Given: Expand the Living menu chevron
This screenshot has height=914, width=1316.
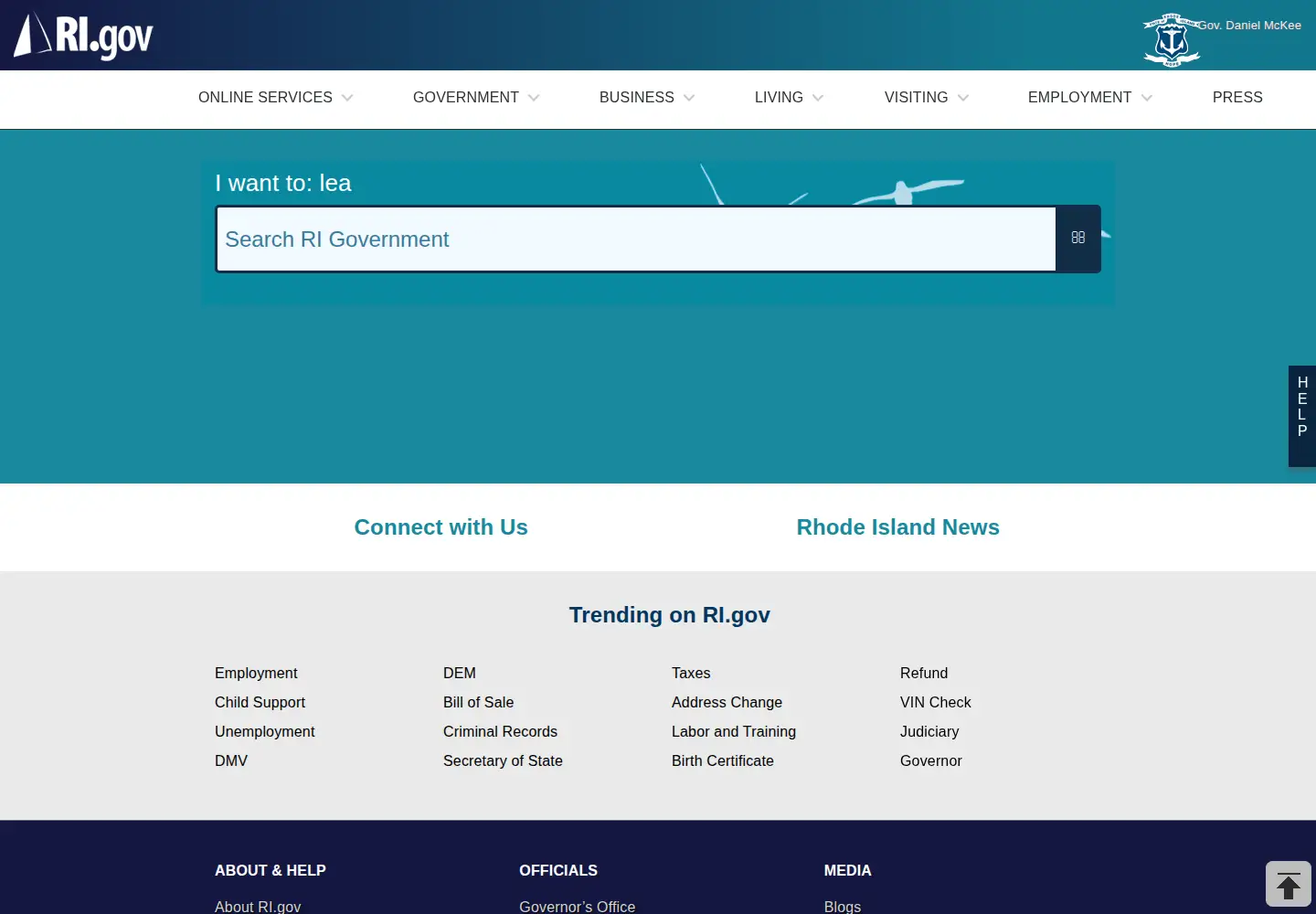Looking at the screenshot, I should 818,98.
